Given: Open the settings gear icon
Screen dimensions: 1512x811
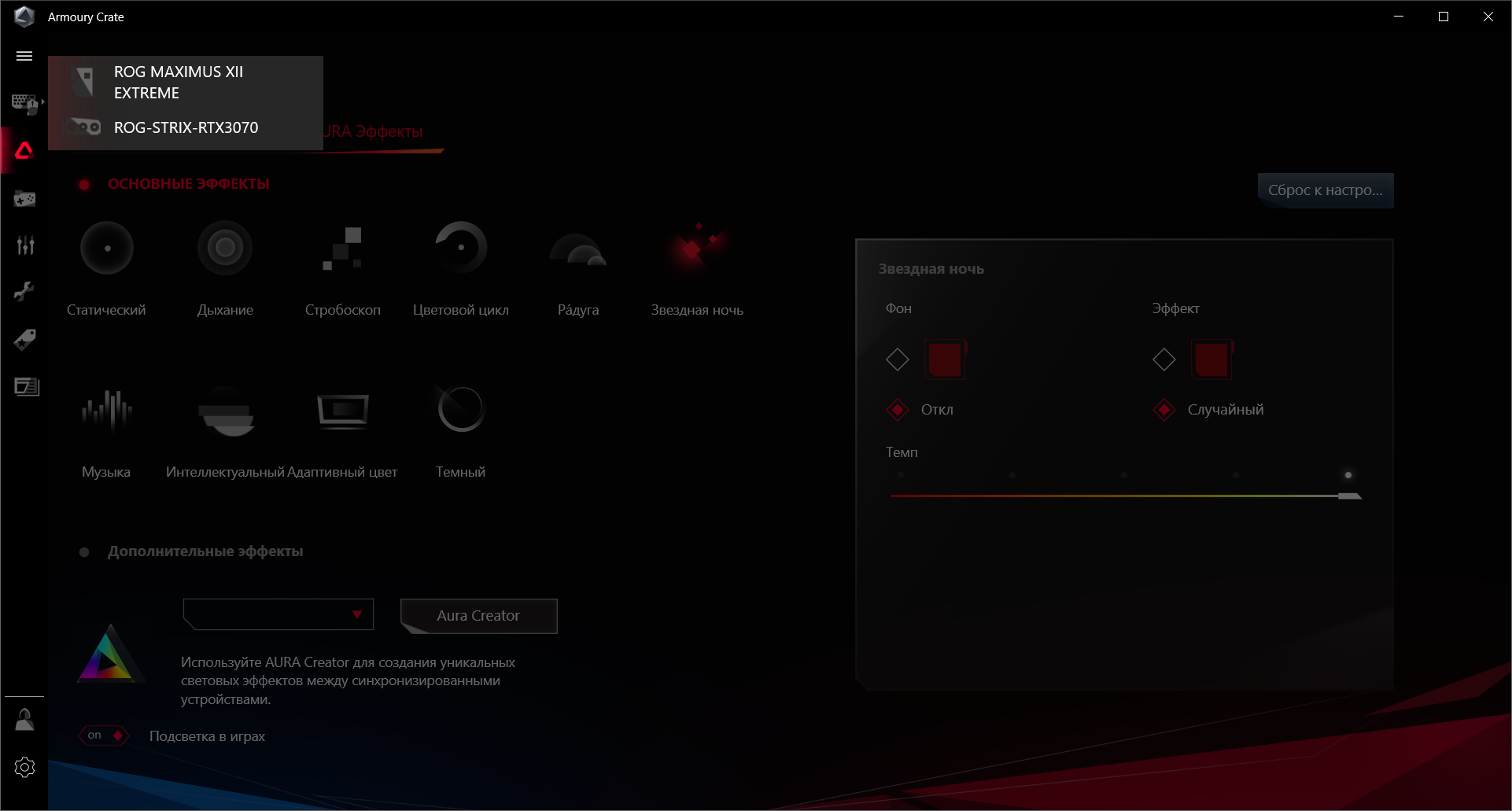Looking at the screenshot, I should tap(24, 767).
